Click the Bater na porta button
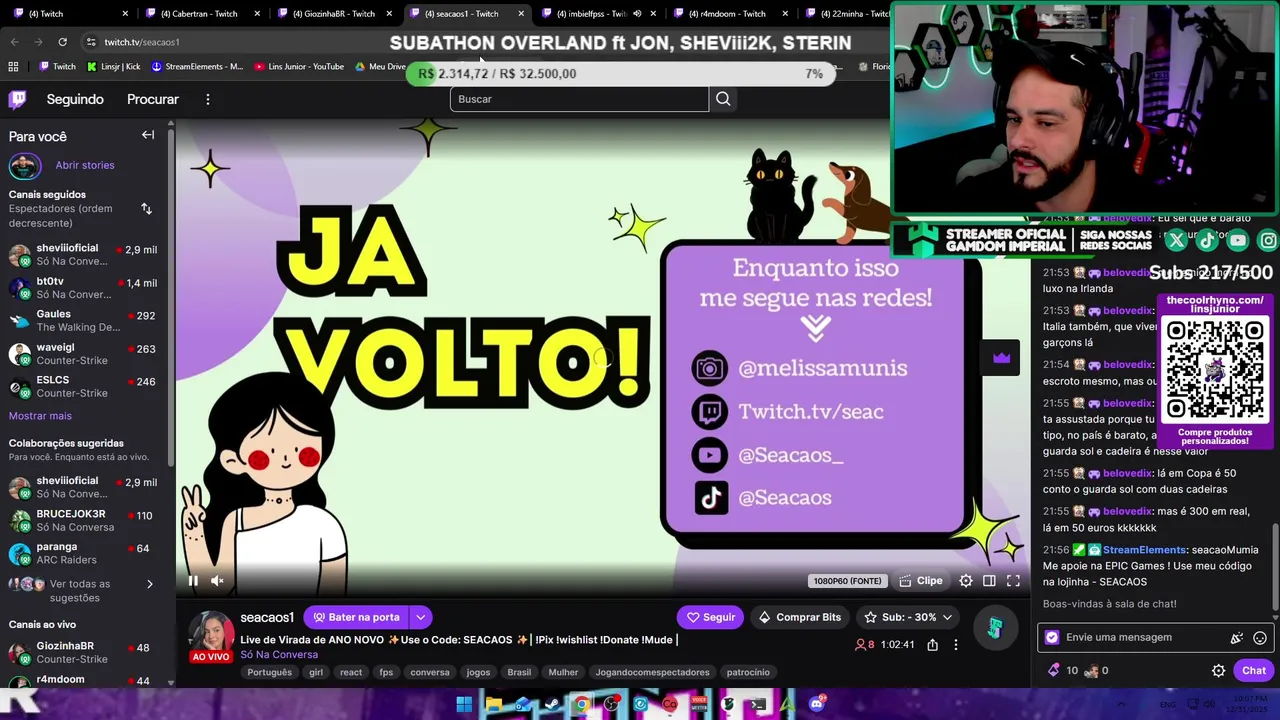1280x720 pixels. [356, 617]
